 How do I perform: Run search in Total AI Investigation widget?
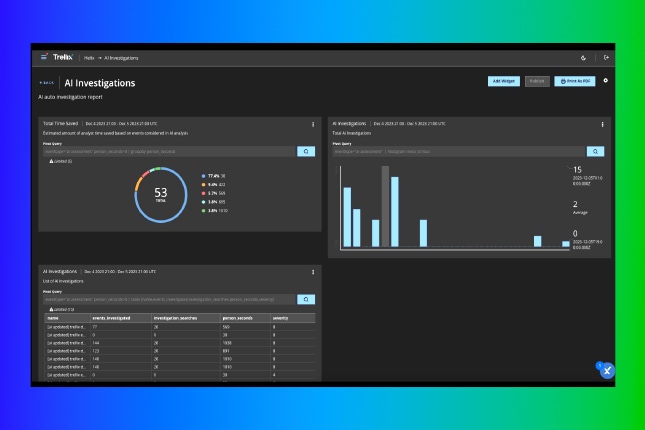click(x=595, y=151)
